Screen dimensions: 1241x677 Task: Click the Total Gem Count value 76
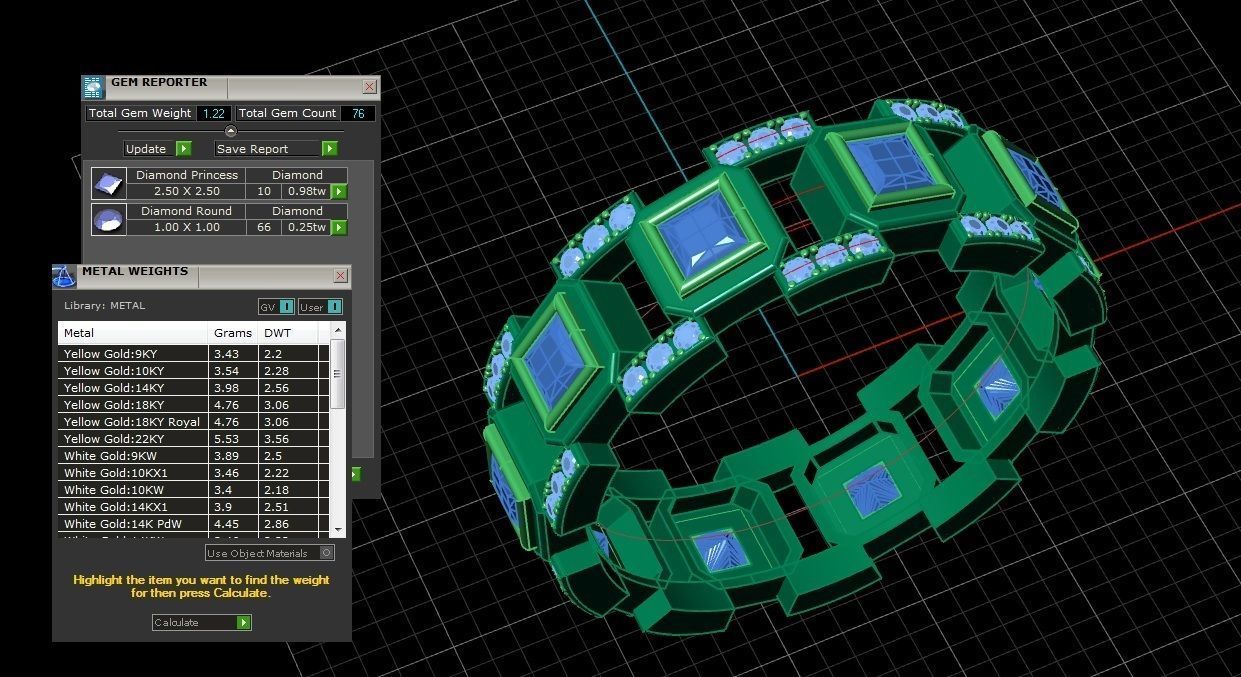tap(358, 114)
